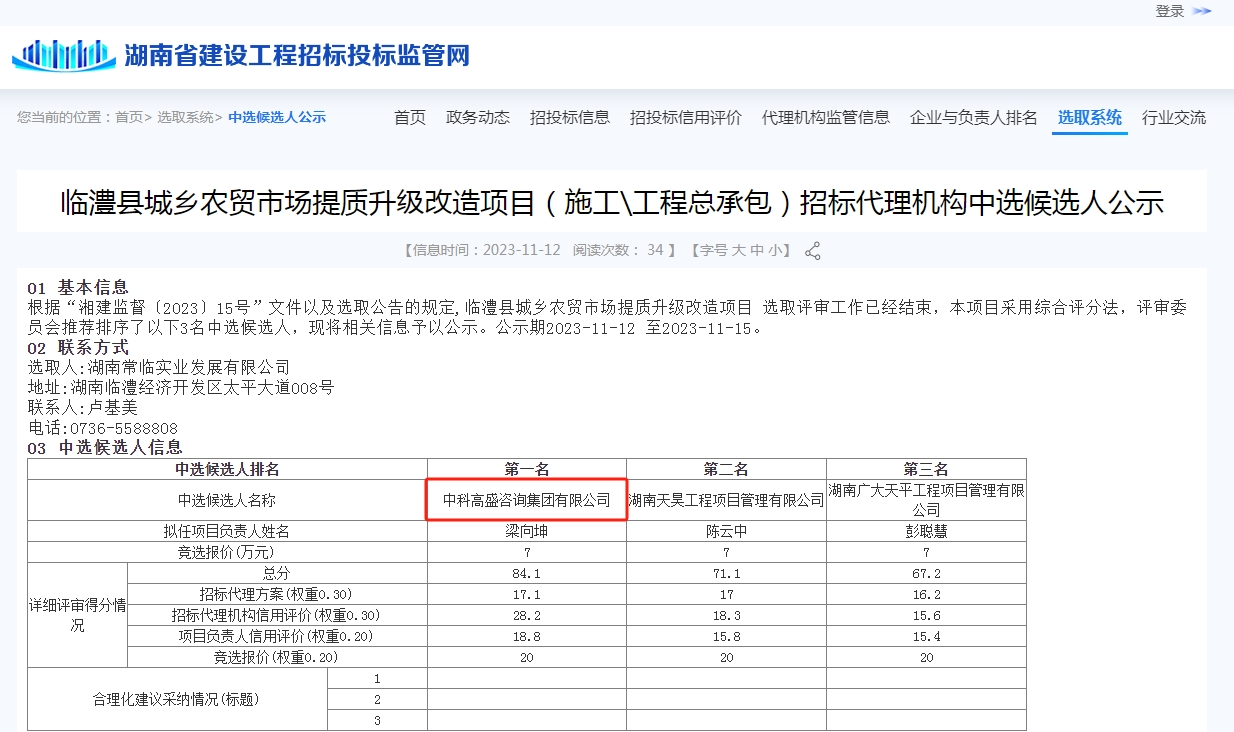This screenshot has width=1234, height=732.
Task: Click the site title 湖南省建设工程招标投标监管网
Action: coord(297,55)
